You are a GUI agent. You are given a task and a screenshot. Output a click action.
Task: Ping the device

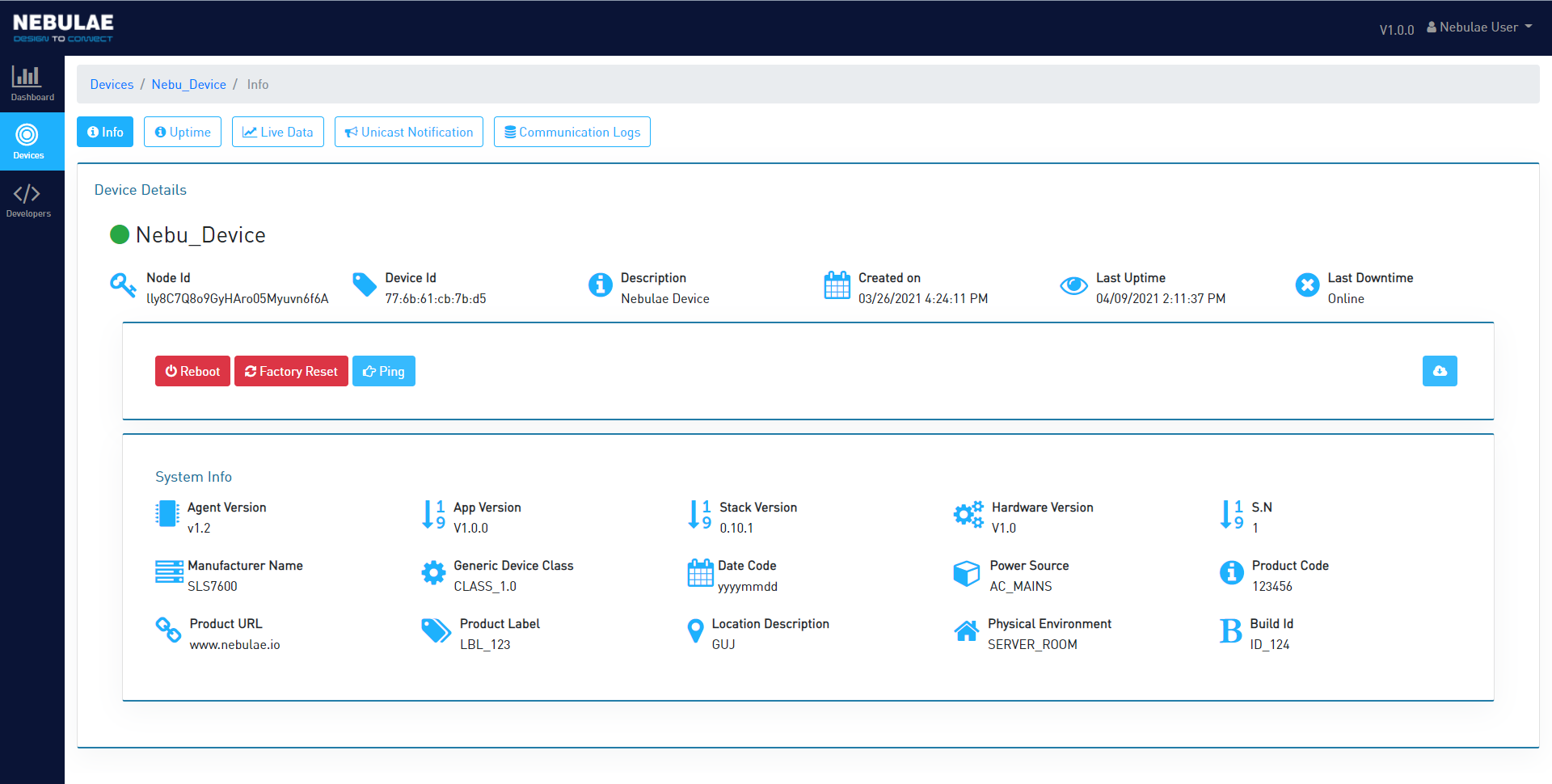(384, 371)
